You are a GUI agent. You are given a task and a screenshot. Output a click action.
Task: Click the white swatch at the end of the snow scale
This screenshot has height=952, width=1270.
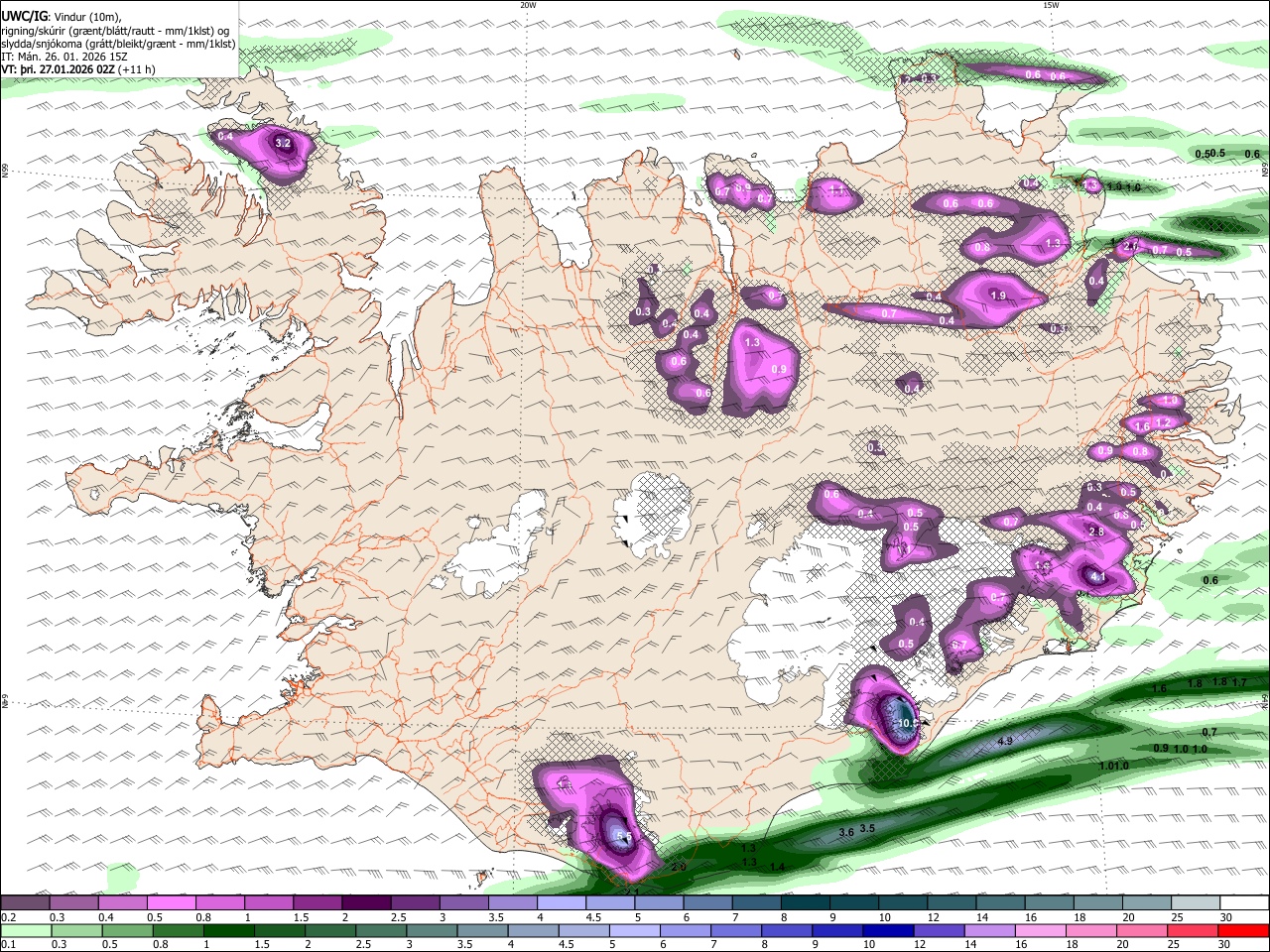tap(1244, 903)
